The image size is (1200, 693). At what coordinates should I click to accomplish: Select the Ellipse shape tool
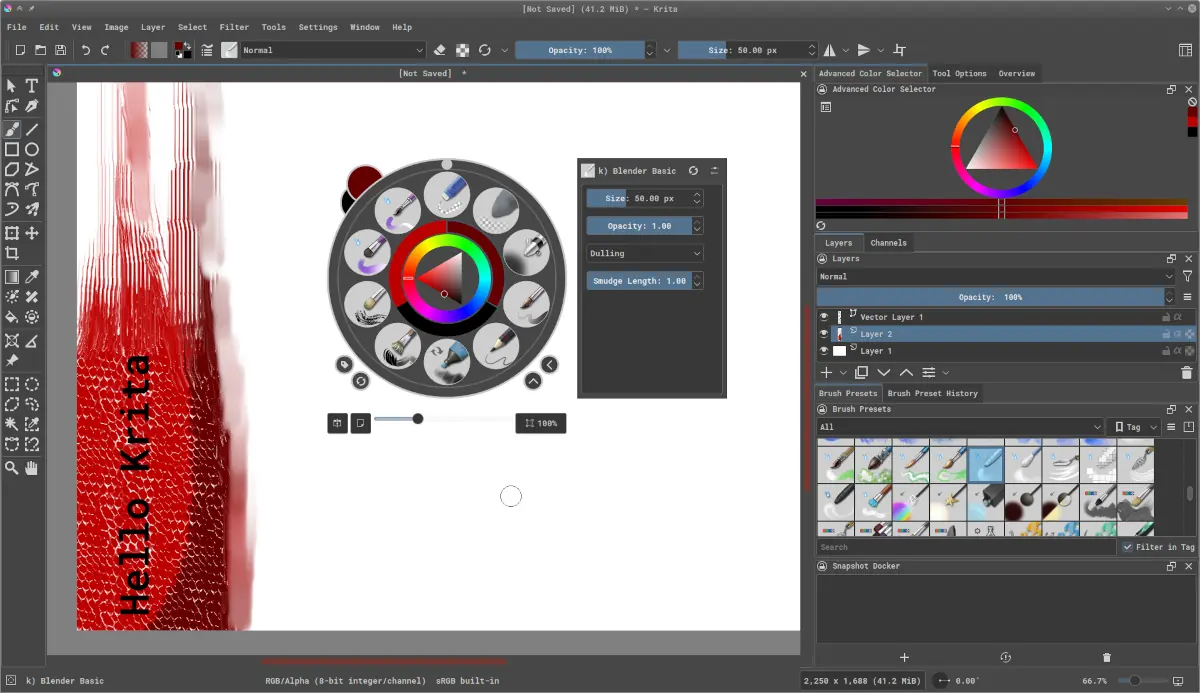pyautogui.click(x=32, y=149)
